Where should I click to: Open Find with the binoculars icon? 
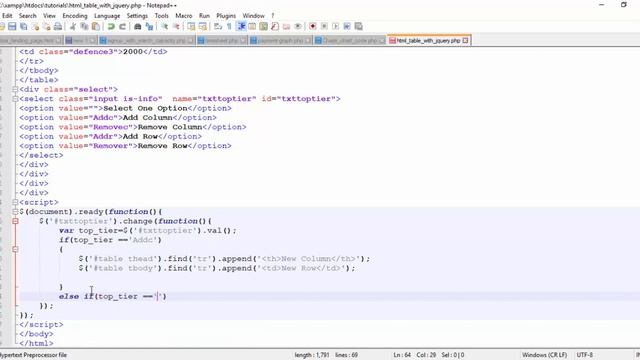pos(138,27)
